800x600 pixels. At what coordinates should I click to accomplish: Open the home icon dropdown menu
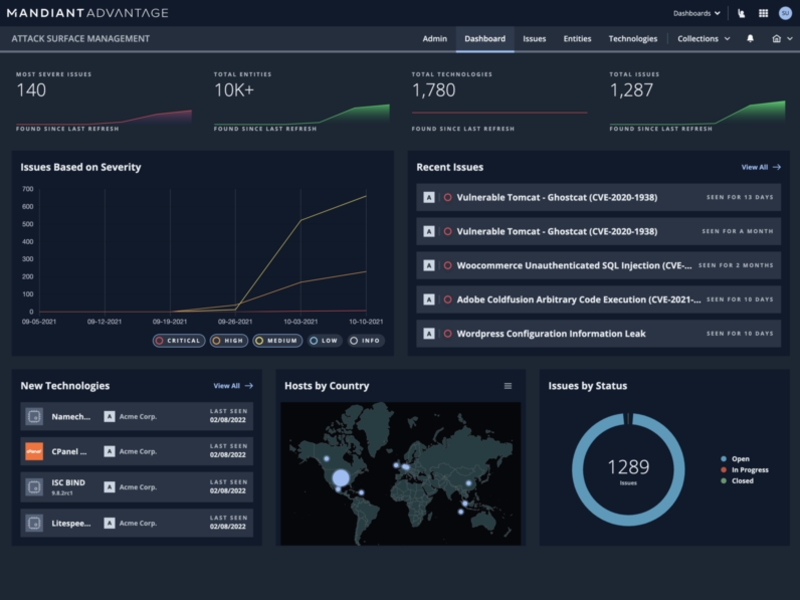click(782, 39)
